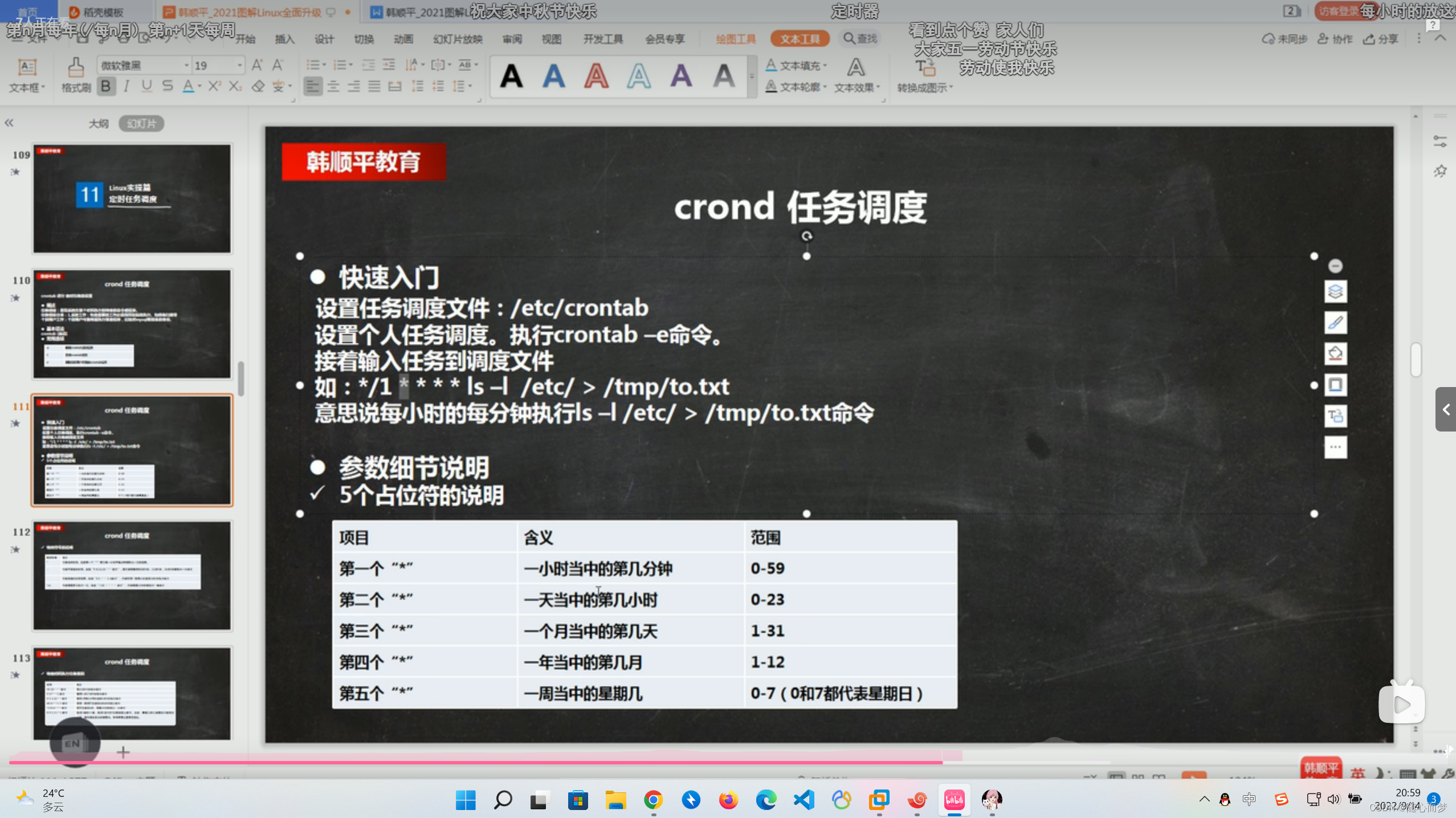Expand bullet list dropdown arrow
Image resolution: width=1456 pixels, height=818 pixels.
point(324,65)
